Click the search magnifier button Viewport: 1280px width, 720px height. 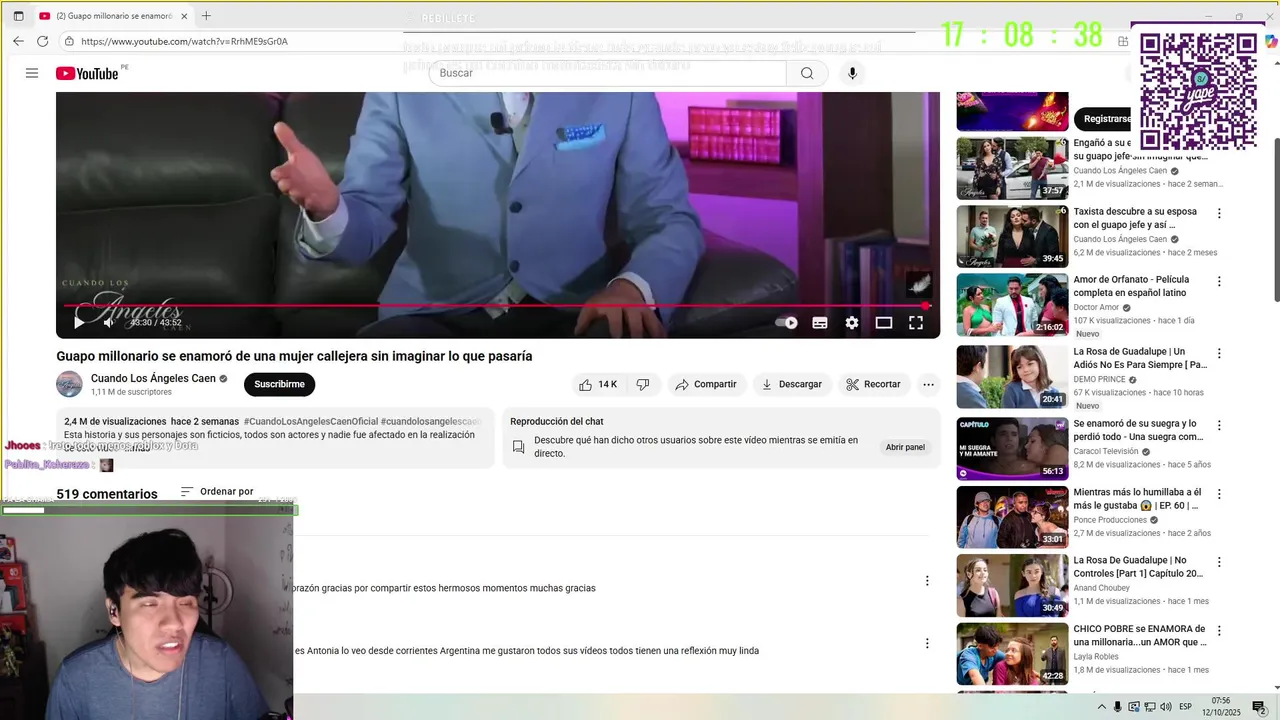[x=807, y=73]
